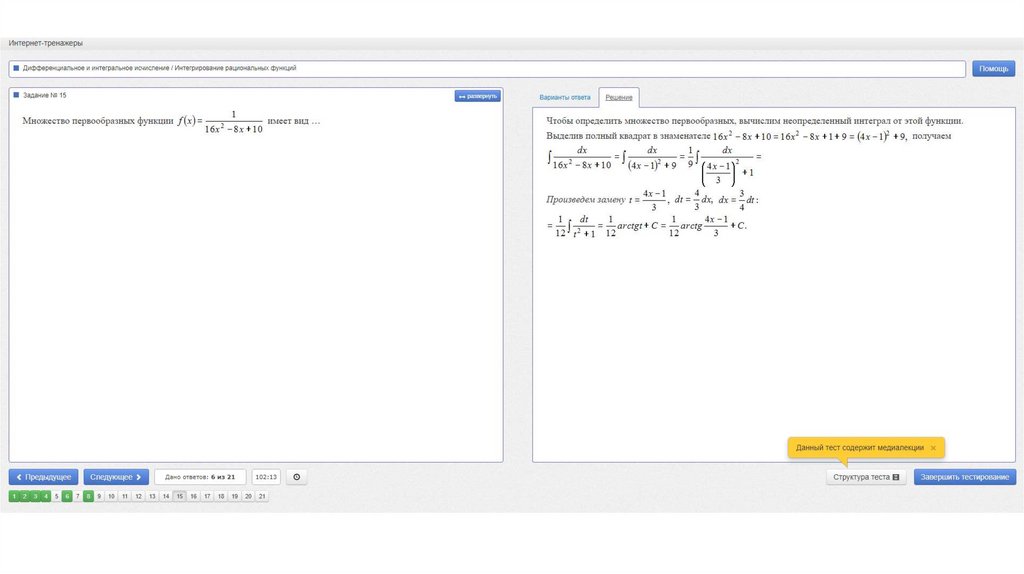This screenshot has width=1024, height=574.
Task: Switch to the Варианты ответа tab
Action: coord(564,98)
